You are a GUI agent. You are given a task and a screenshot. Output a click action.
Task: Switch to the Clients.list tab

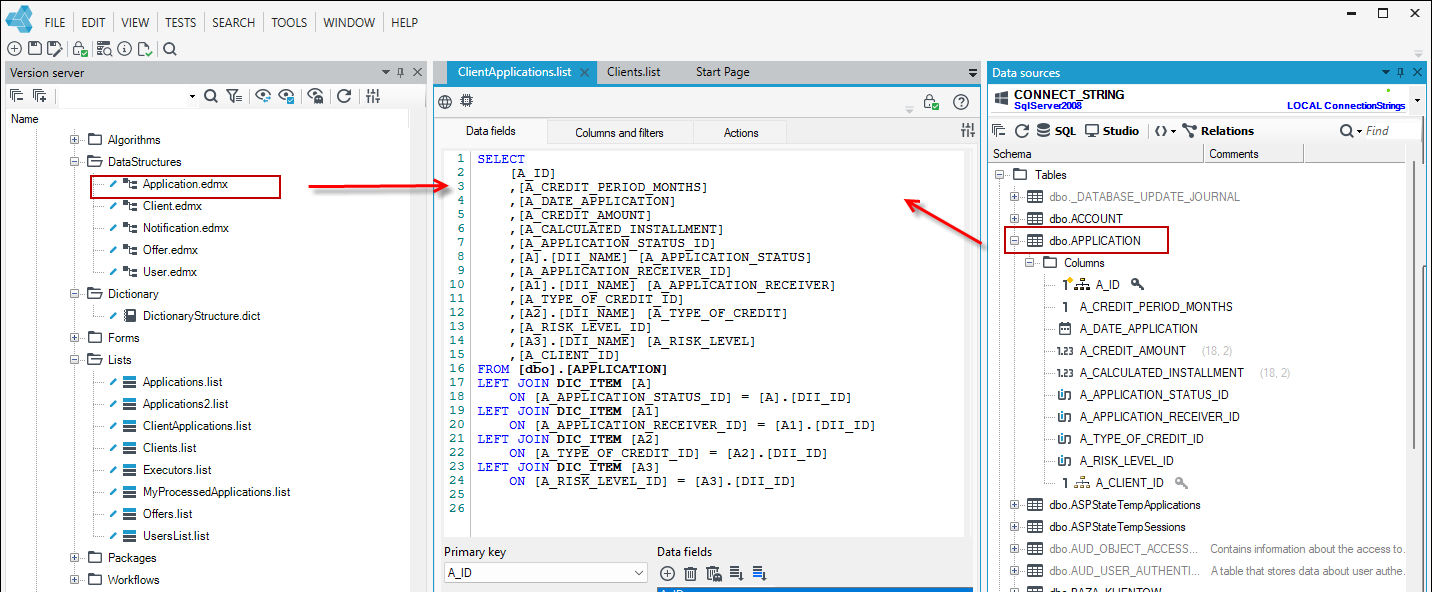pyautogui.click(x=634, y=72)
